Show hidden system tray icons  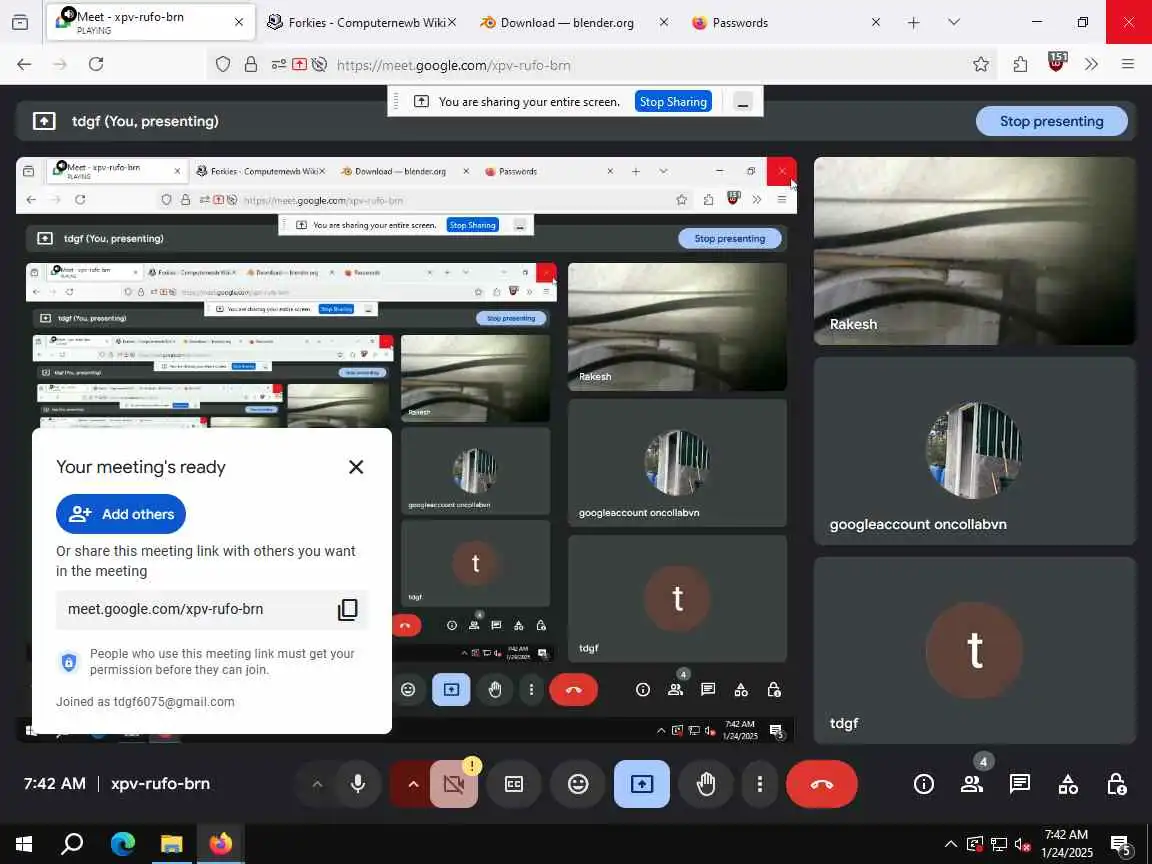click(x=951, y=844)
